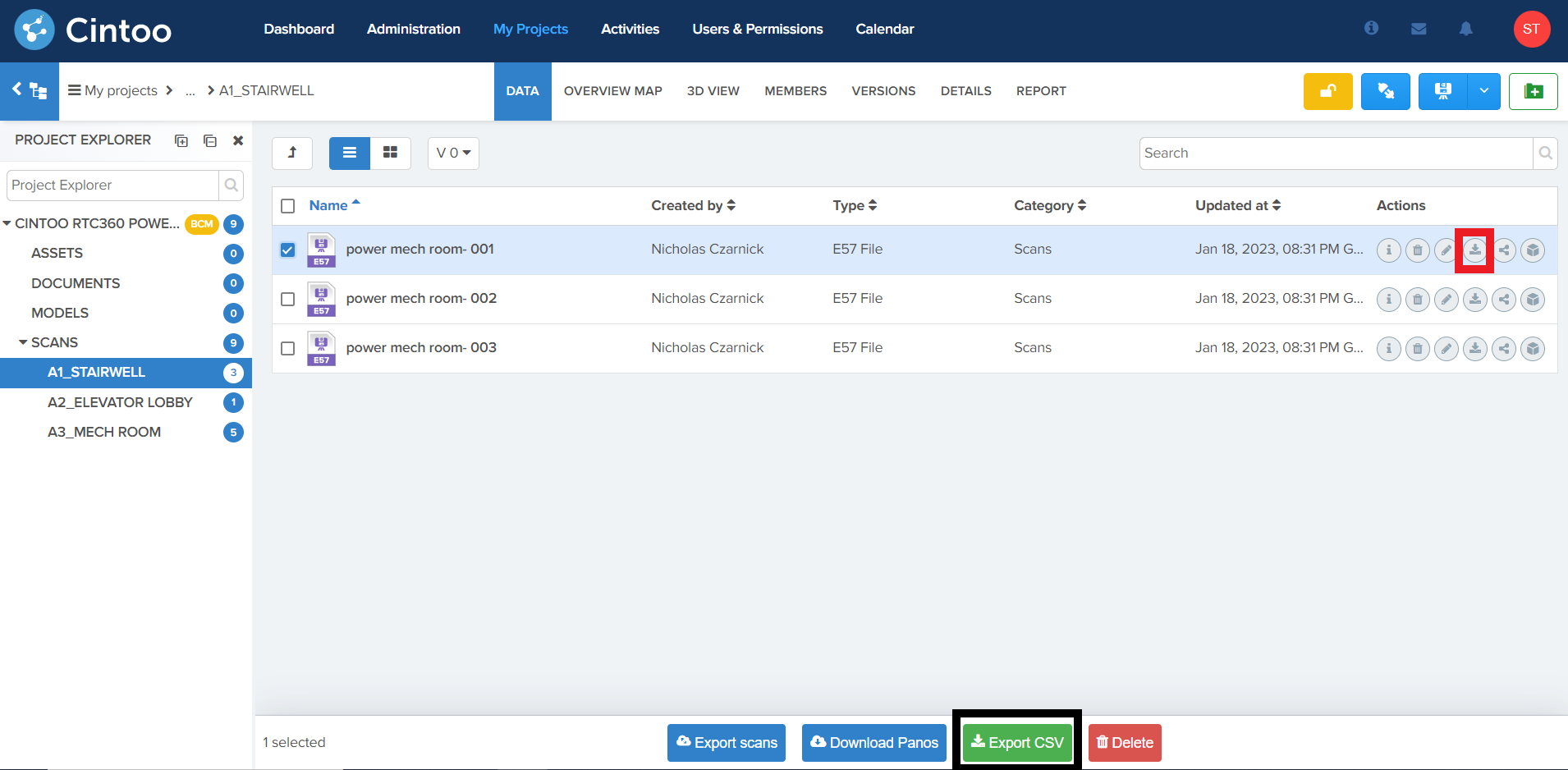The image size is (1568, 770).
Task: Focus the Project Explorer search field
Action: (x=113, y=185)
